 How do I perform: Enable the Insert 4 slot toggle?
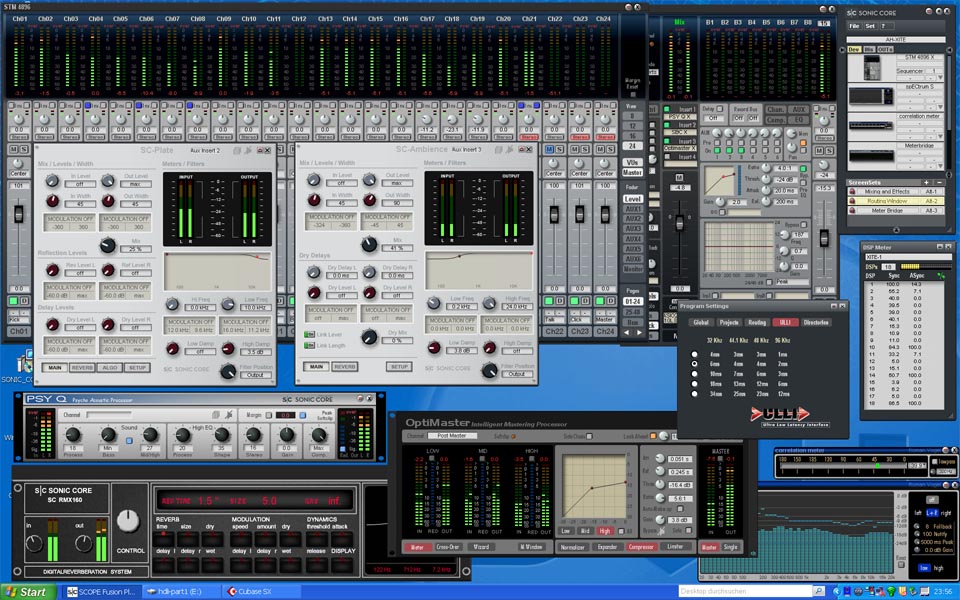point(667,157)
